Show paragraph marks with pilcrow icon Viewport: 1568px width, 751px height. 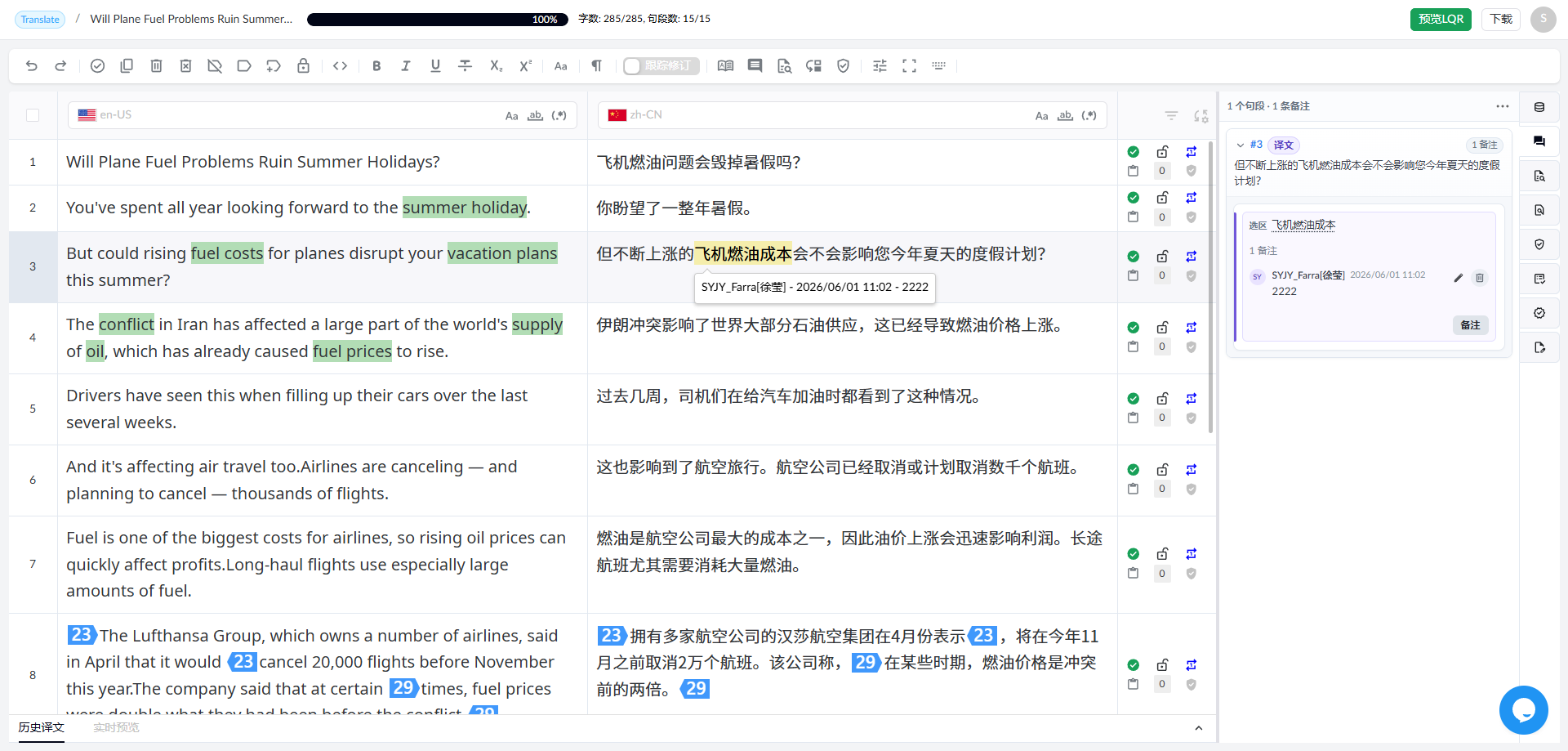coord(597,66)
